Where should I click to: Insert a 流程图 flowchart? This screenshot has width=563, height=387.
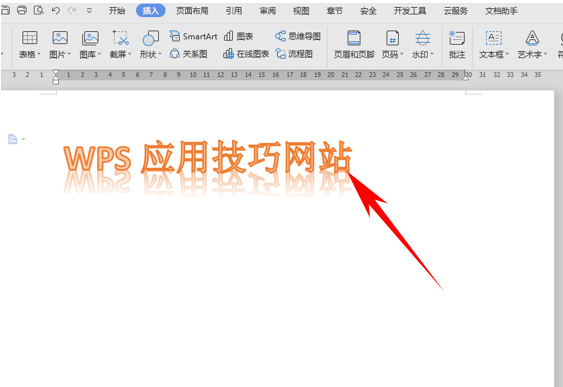tap(294, 54)
